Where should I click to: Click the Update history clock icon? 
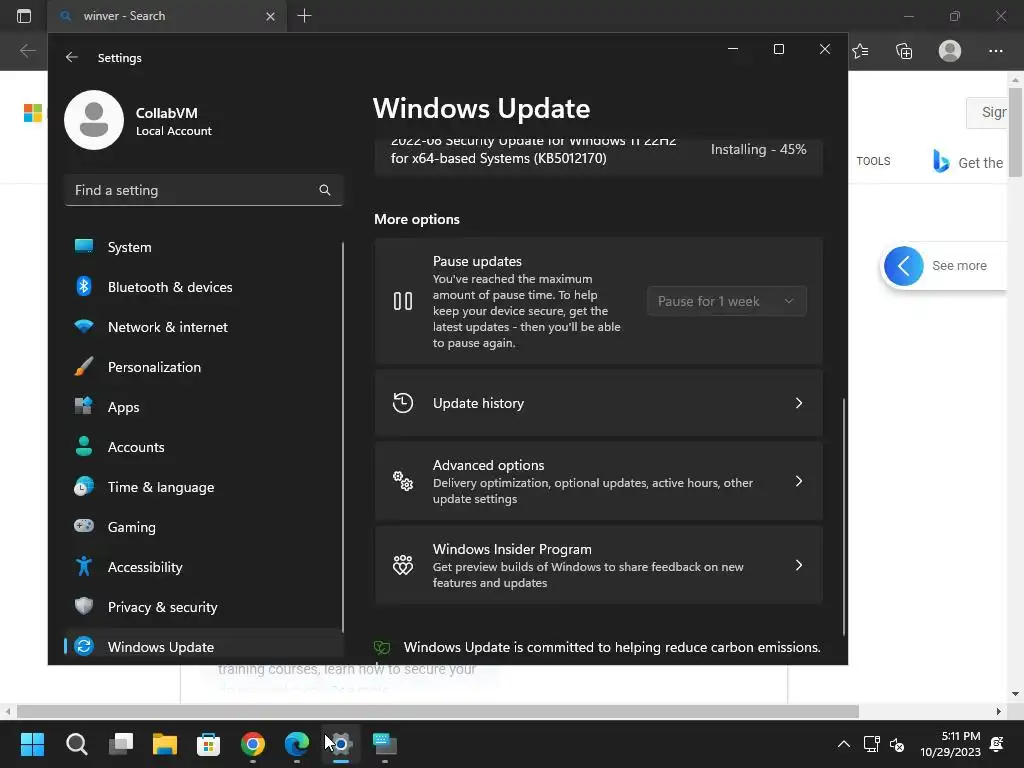[x=403, y=403]
